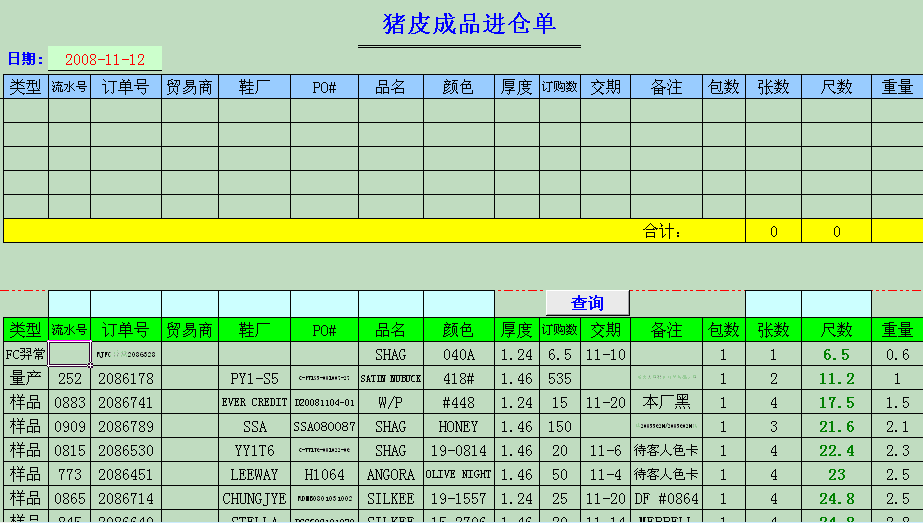Viewport: 923px width, 523px height.
Task: Click the green 交期 column header
Action: coord(605,329)
